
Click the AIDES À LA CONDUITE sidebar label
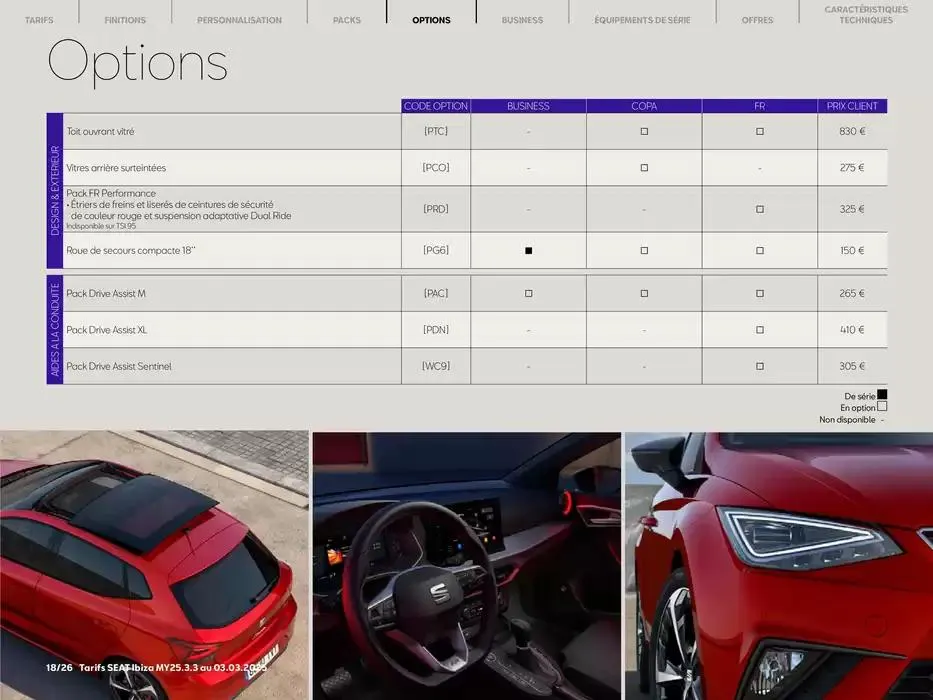(x=54, y=329)
